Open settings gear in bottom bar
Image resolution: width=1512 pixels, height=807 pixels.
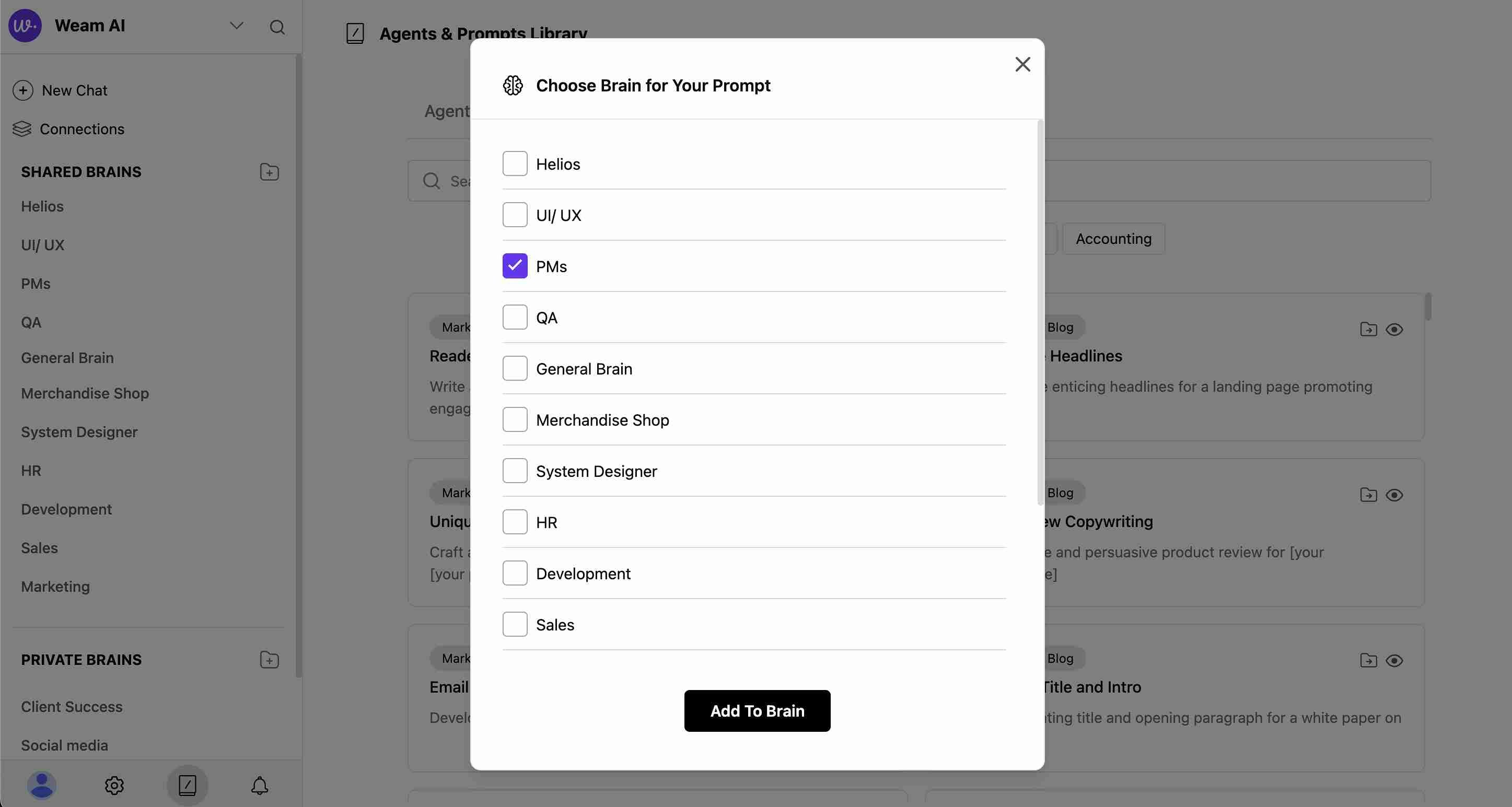(114, 785)
